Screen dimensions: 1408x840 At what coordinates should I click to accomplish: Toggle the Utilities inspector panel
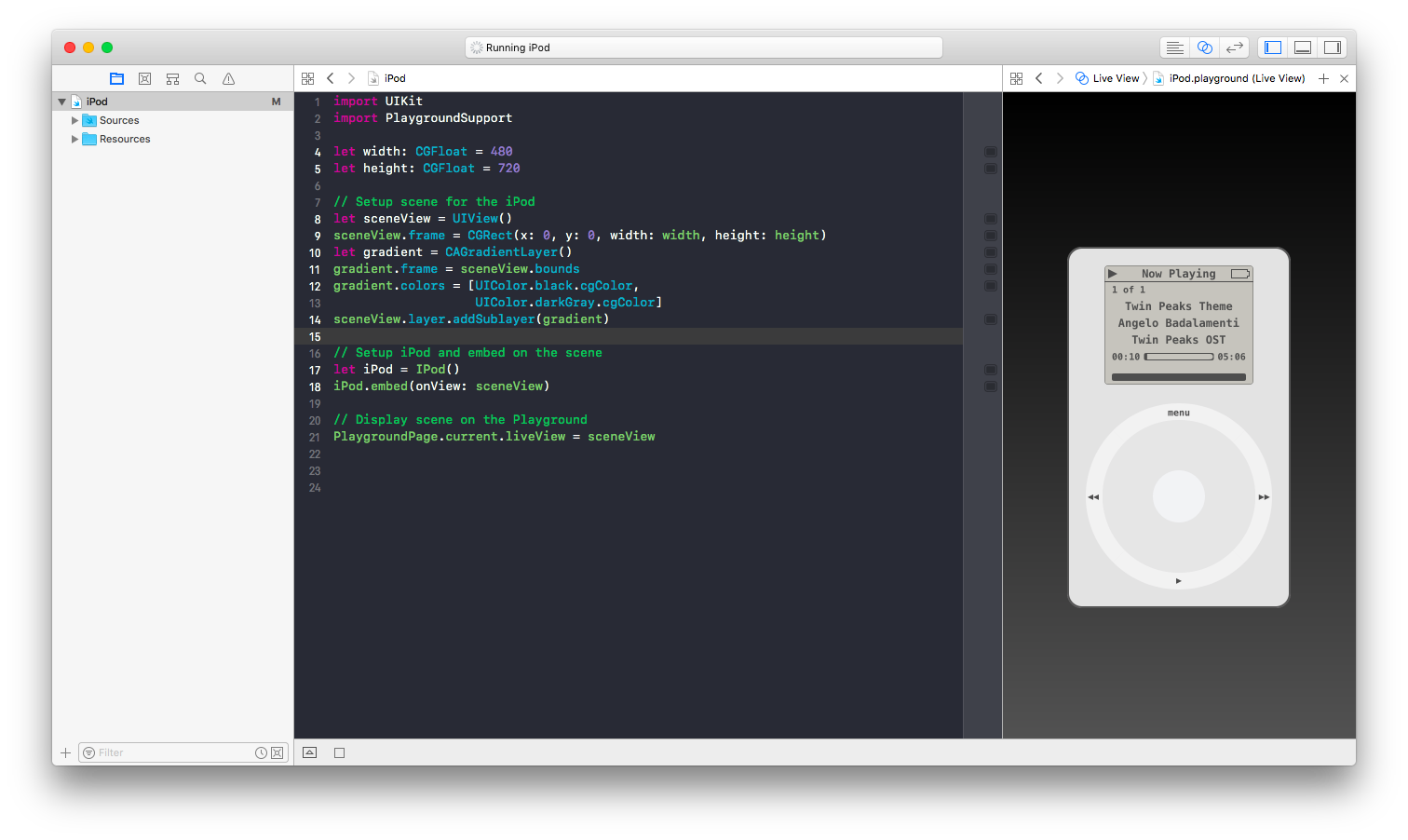(1333, 47)
